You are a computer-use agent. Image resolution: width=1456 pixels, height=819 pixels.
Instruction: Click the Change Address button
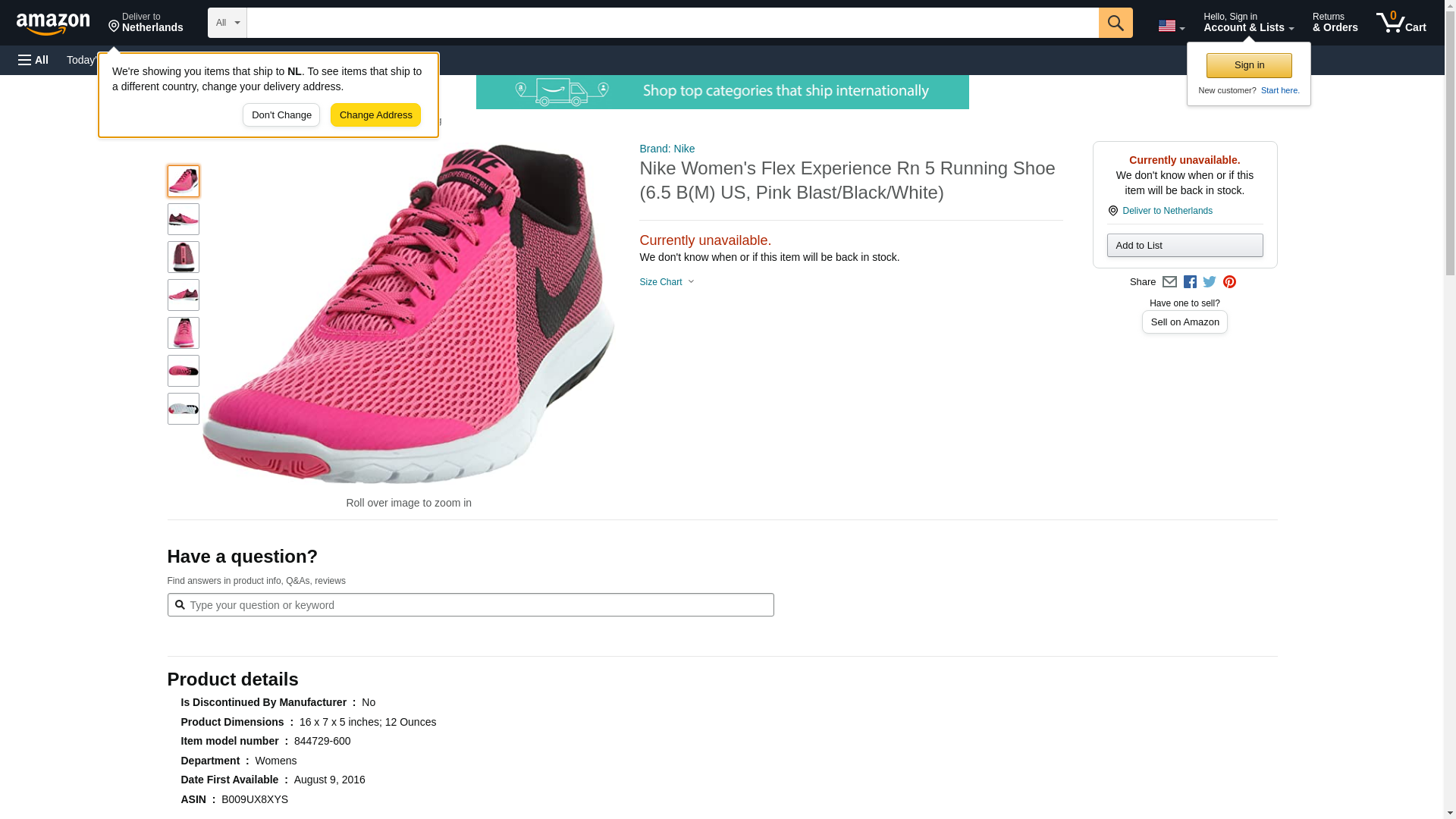point(375,115)
